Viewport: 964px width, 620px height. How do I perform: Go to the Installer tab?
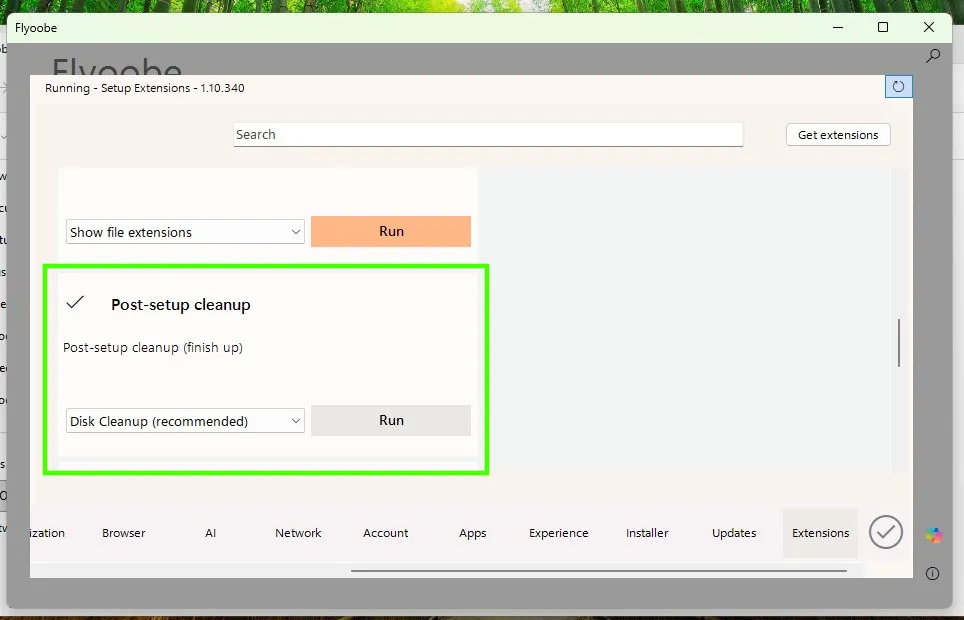(646, 533)
